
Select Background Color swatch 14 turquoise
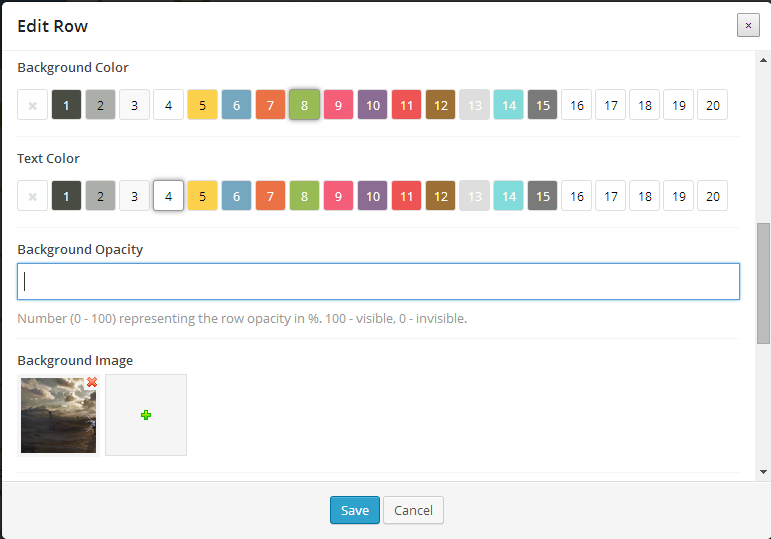(x=508, y=105)
